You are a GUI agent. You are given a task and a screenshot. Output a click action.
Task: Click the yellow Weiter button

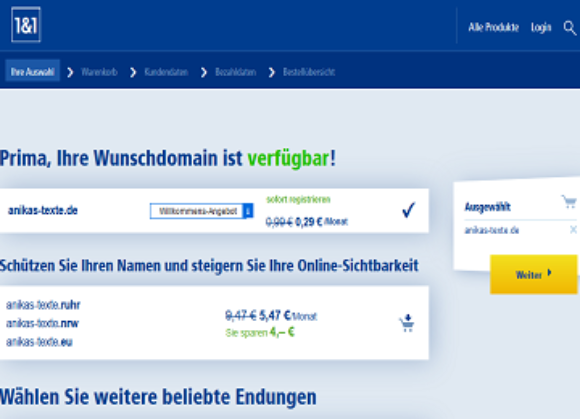point(533,274)
